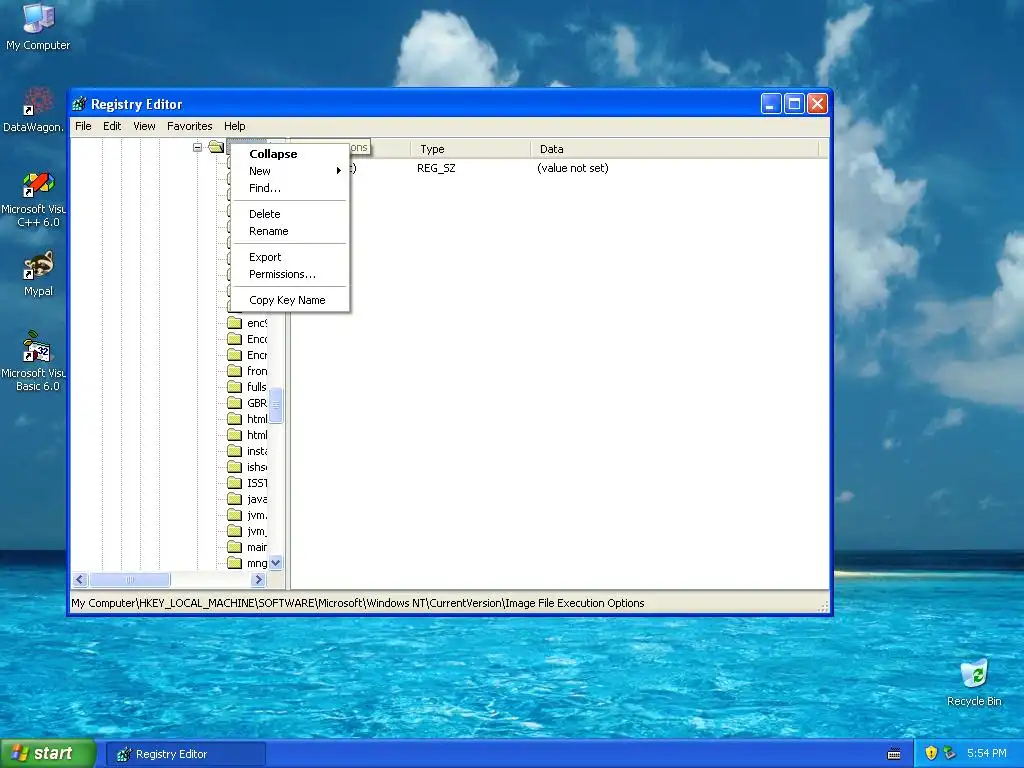Open the Help menu
This screenshot has height=768, width=1024.
234,126
